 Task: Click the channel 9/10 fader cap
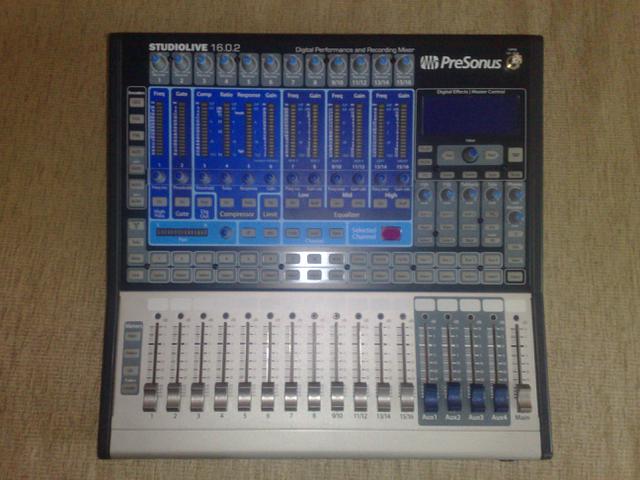(336, 394)
